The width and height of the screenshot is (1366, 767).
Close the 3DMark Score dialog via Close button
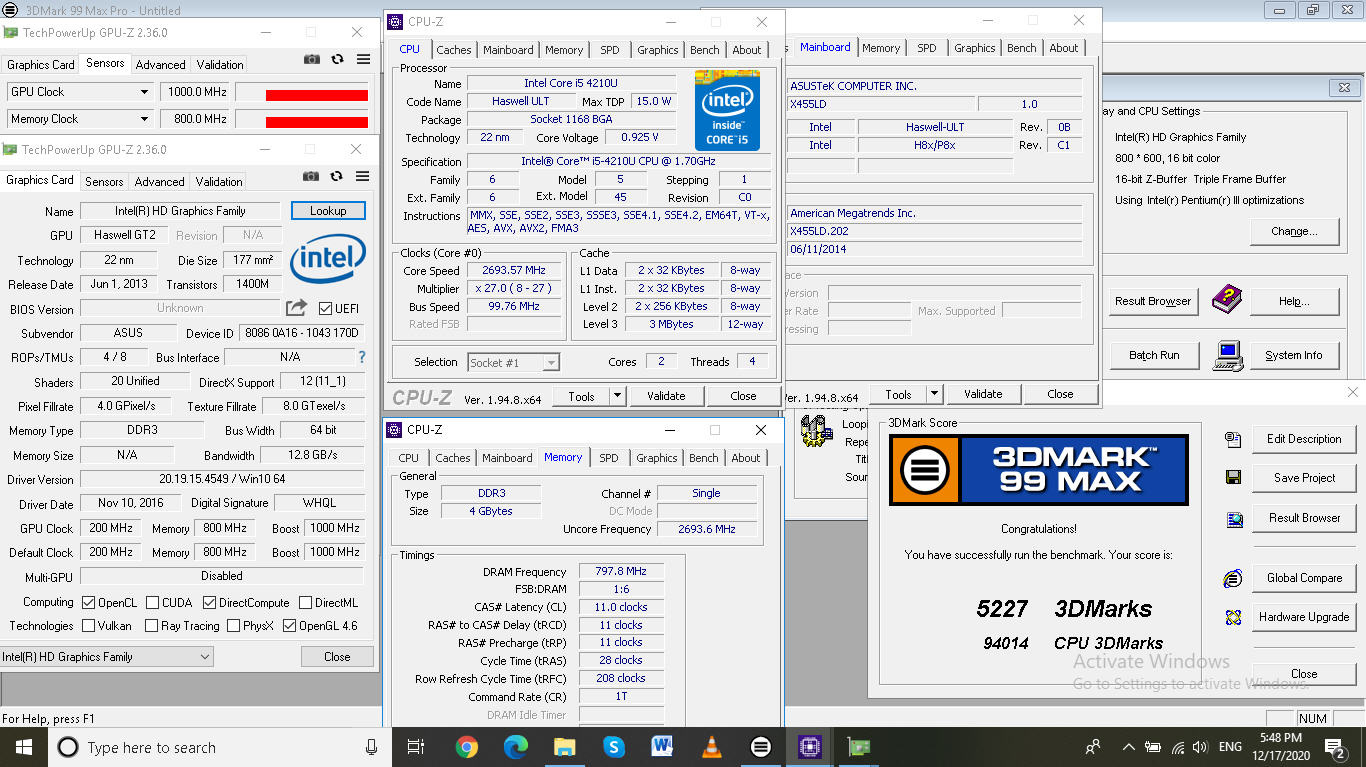click(1304, 674)
